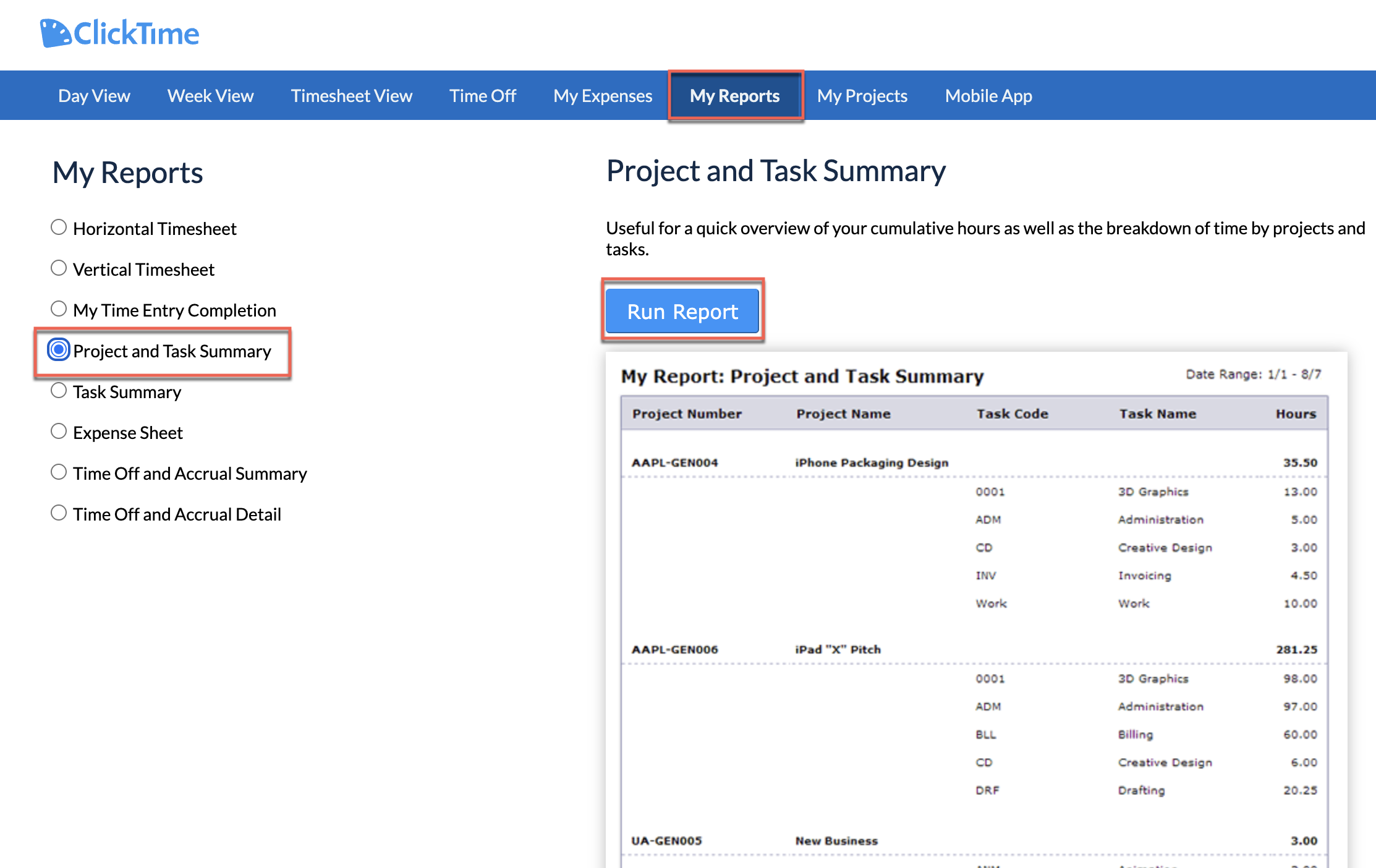Viewport: 1376px width, 868px height.
Task: Click the Project Number column header
Action: point(687,414)
